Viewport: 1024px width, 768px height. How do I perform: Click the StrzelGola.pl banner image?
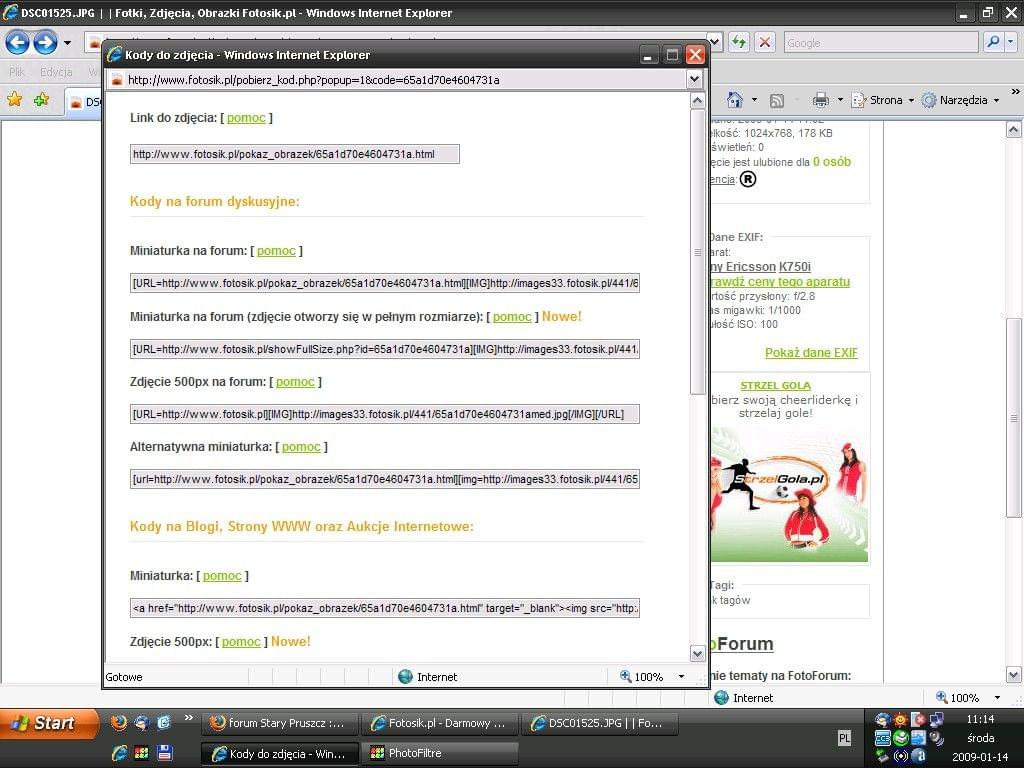point(789,494)
